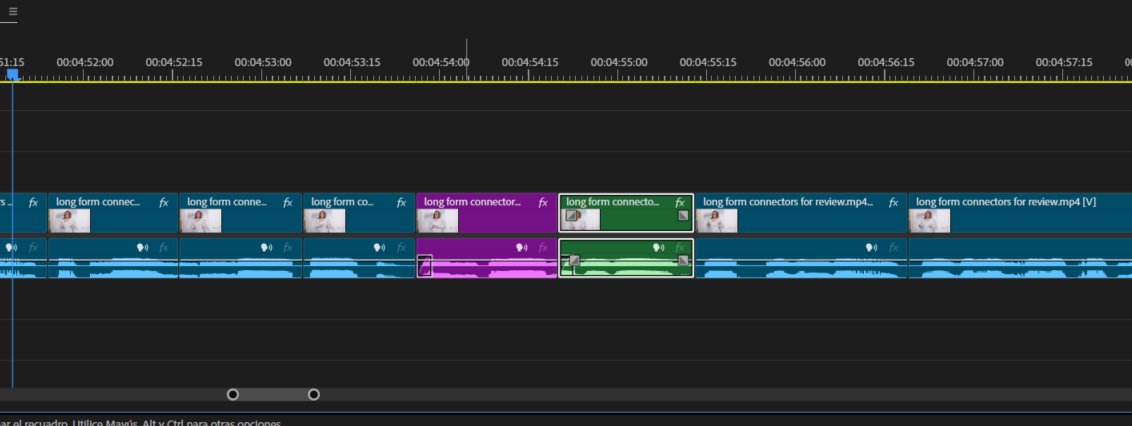Move playhead to 00:04:54:00 on ruler
This screenshot has width=1132, height=426.
(x=441, y=63)
